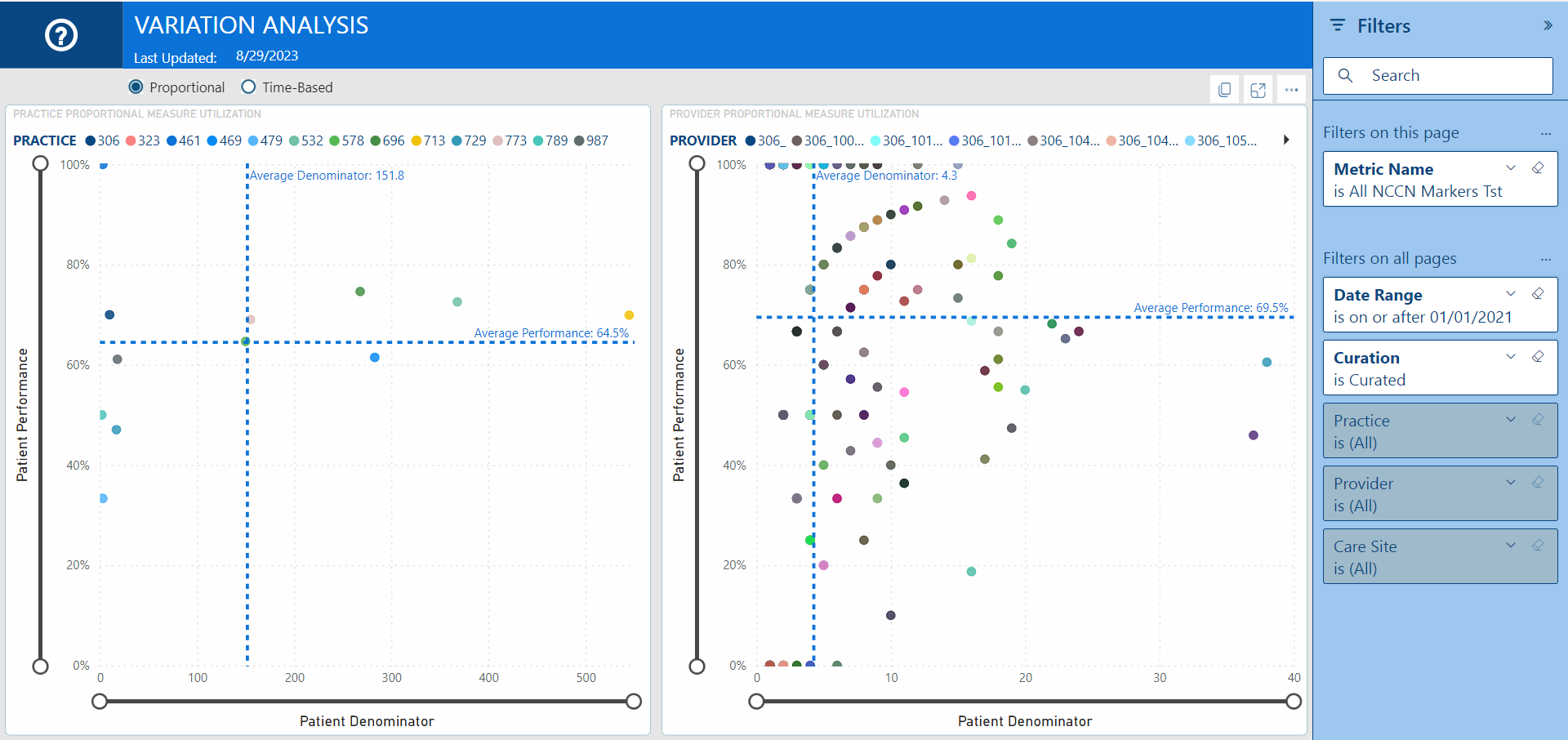Open more options for filters on all pages
Viewport: 1568px width, 740px height.
[1546, 259]
